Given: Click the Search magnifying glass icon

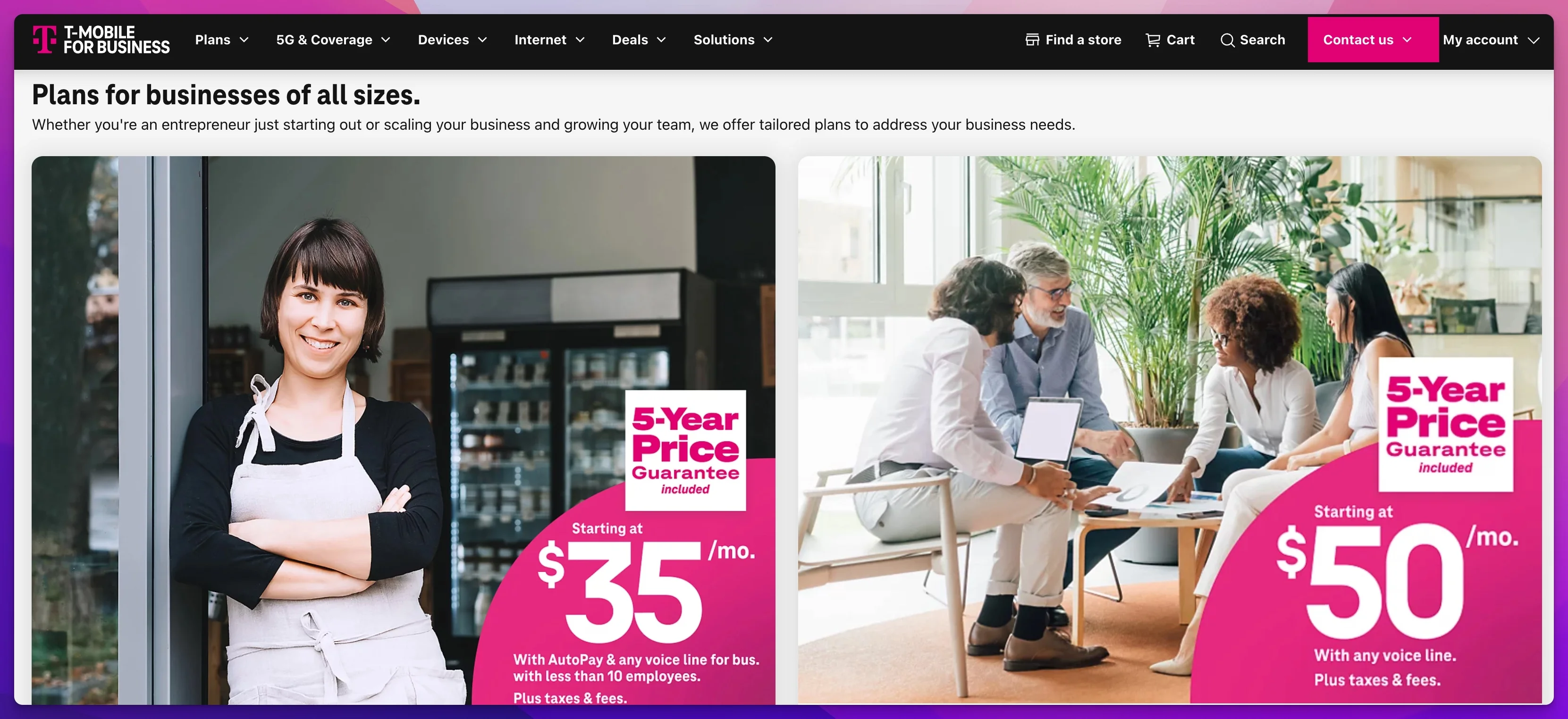Looking at the screenshot, I should point(1227,40).
